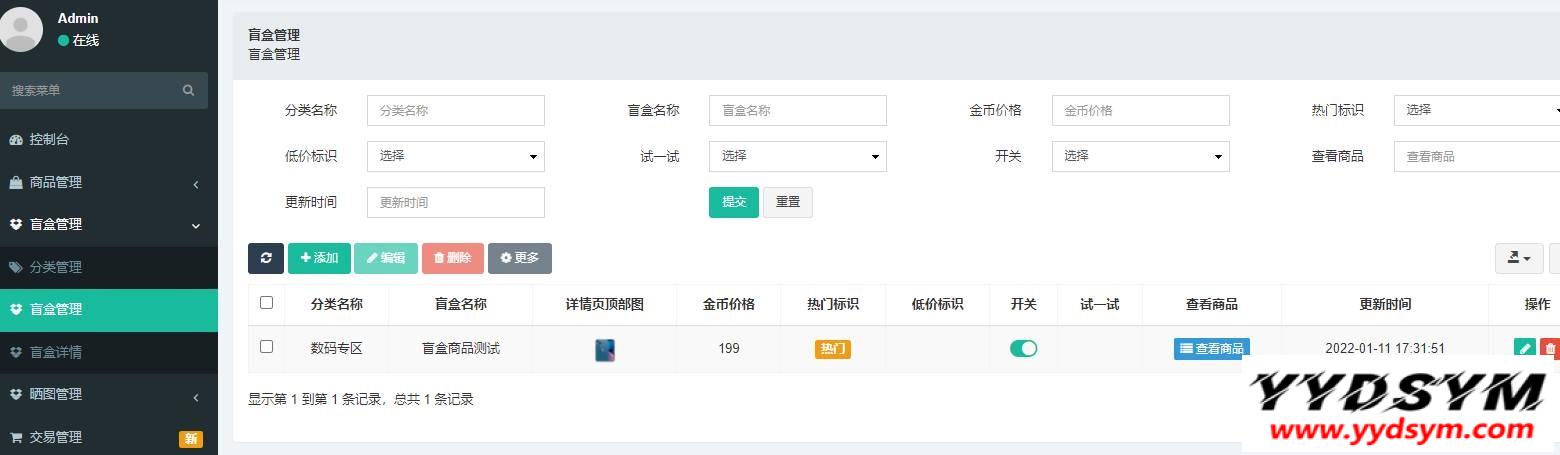Click the Admin avatar picture
Screen dimensions: 1560x455
click(22, 29)
